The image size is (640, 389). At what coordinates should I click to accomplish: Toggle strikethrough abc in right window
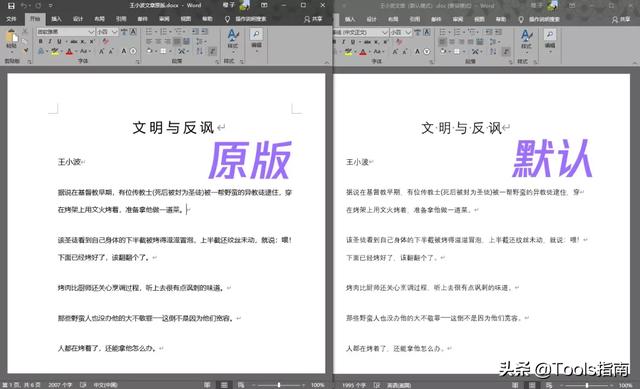click(x=367, y=42)
